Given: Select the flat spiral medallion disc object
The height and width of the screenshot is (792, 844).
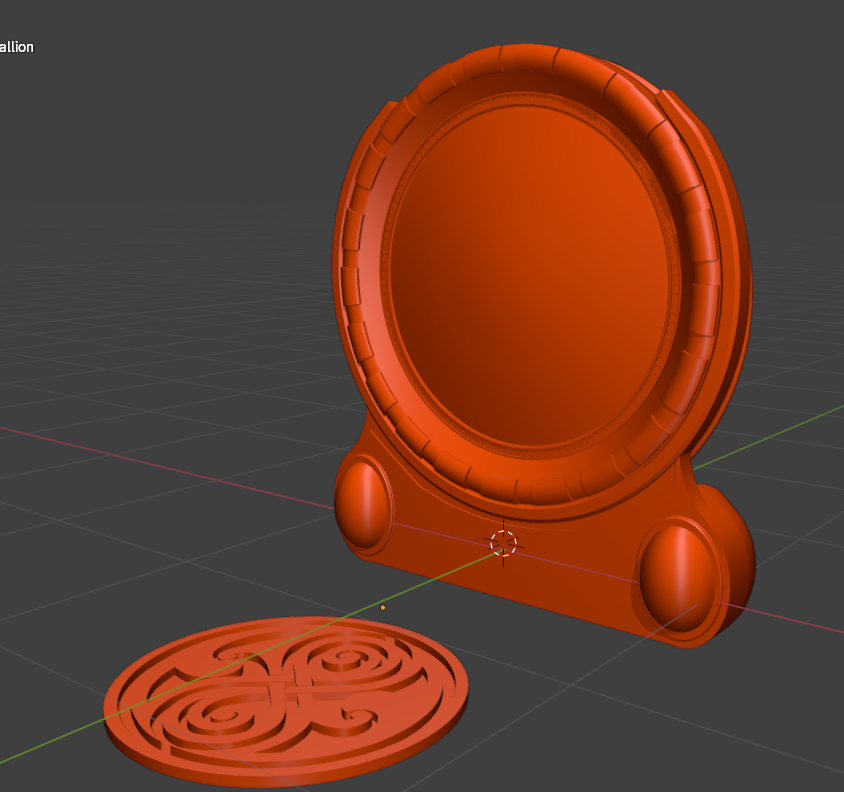Looking at the screenshot, I should [x=286, y=700].
